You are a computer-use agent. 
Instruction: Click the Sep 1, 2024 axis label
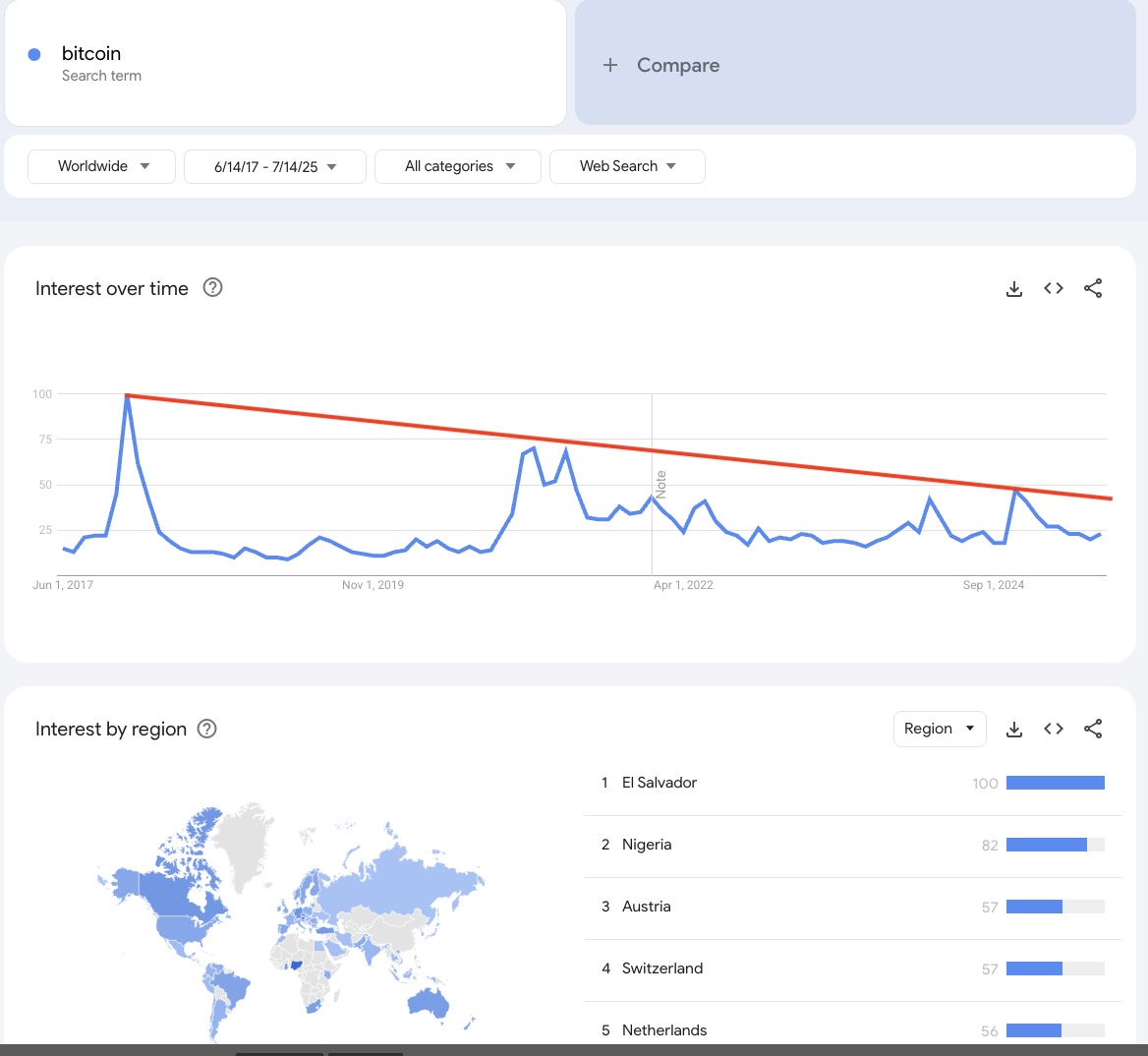(994, 585)
